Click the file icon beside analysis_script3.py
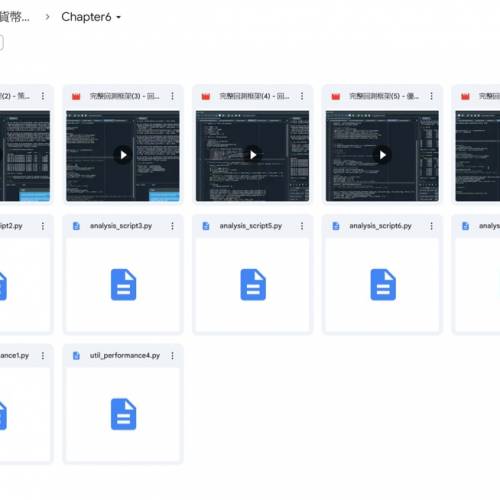 pyautogui.click(x=76, y=226)
